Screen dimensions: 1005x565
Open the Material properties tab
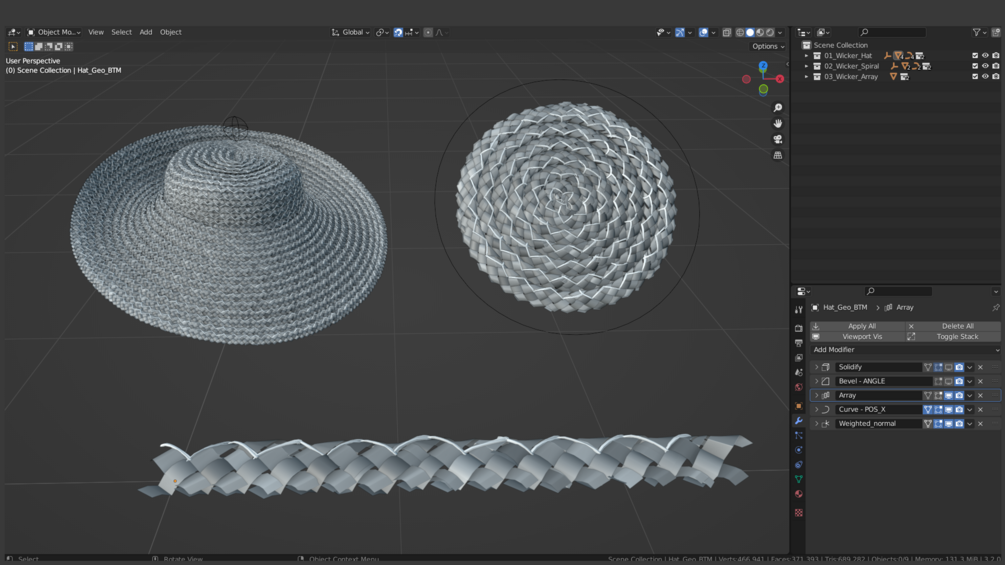click(799, 494)
